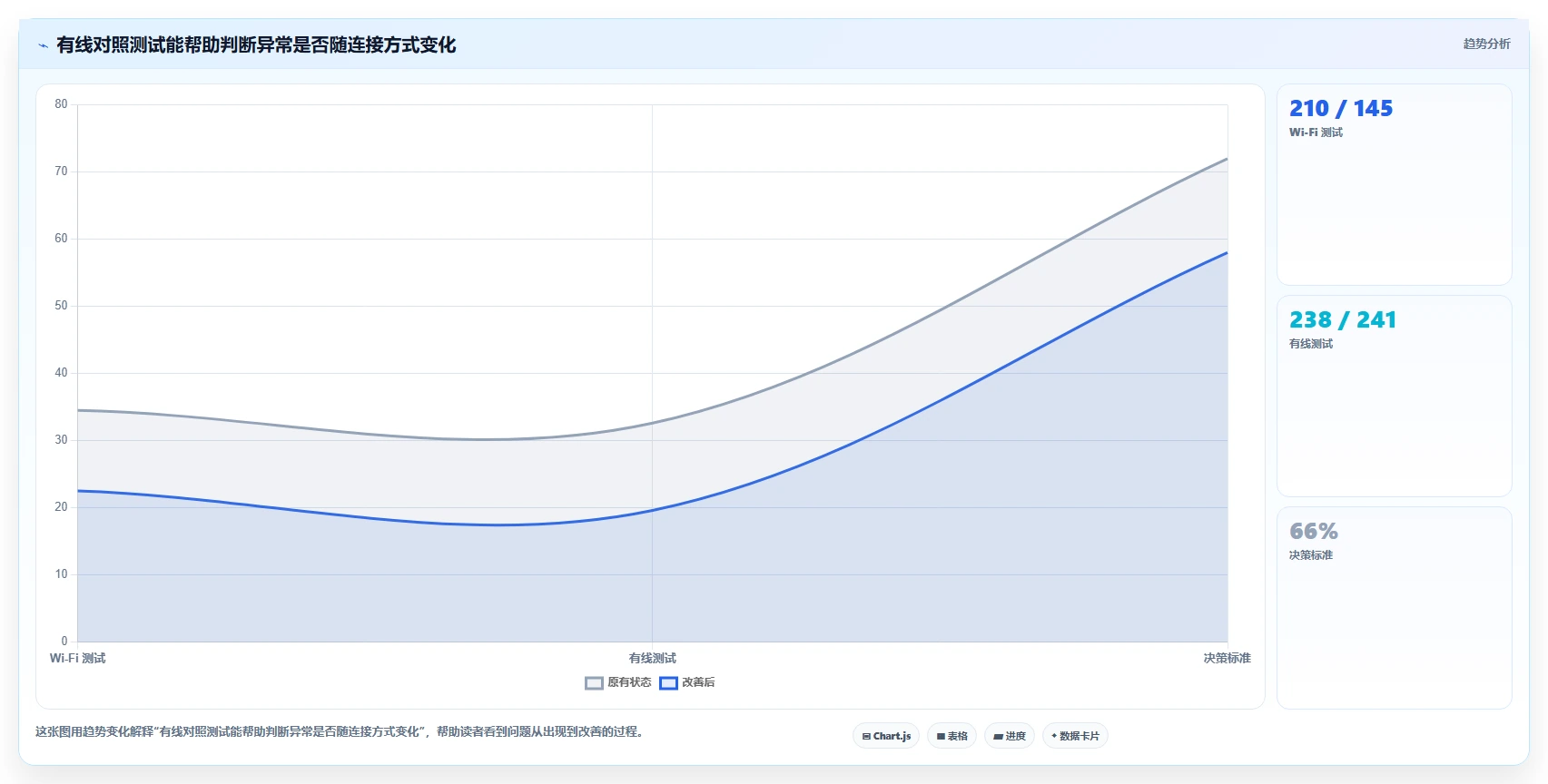Click the 决策标准 x-axis label
This screenshot has width=1548, height=784.
click(1227, 658)
